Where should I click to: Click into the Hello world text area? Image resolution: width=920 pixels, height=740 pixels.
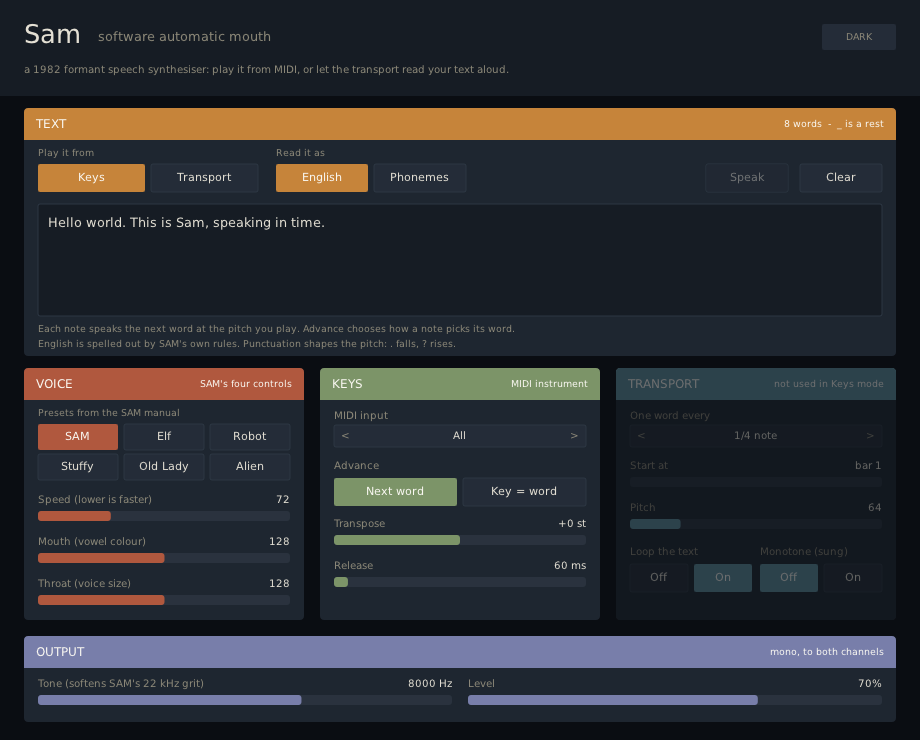[x=460, y=260]
